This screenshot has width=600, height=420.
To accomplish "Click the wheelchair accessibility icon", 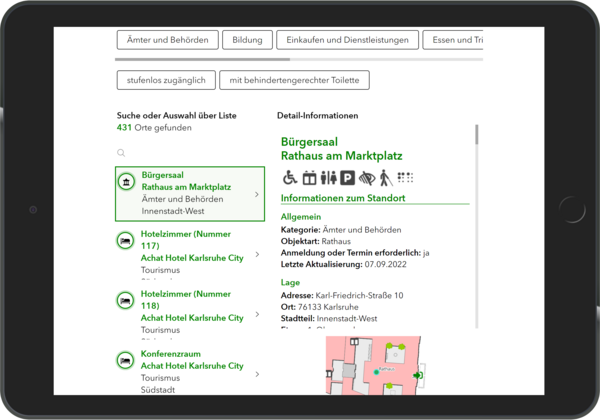I will pos(289,178).
